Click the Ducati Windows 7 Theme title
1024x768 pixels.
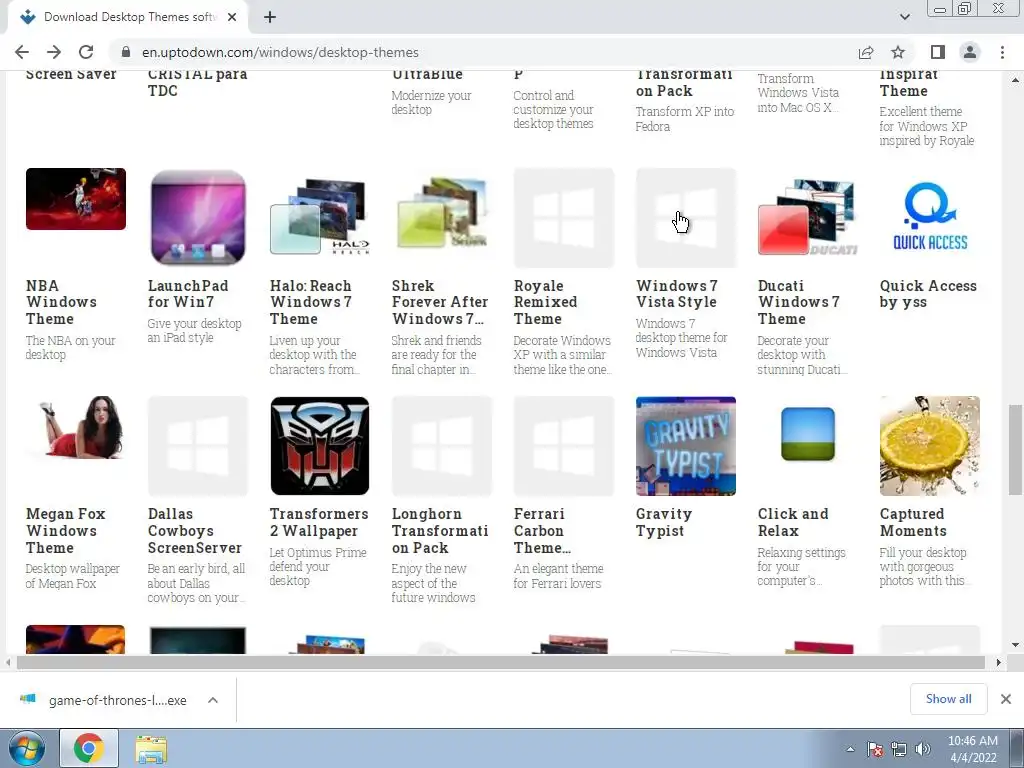coord(799,302)
